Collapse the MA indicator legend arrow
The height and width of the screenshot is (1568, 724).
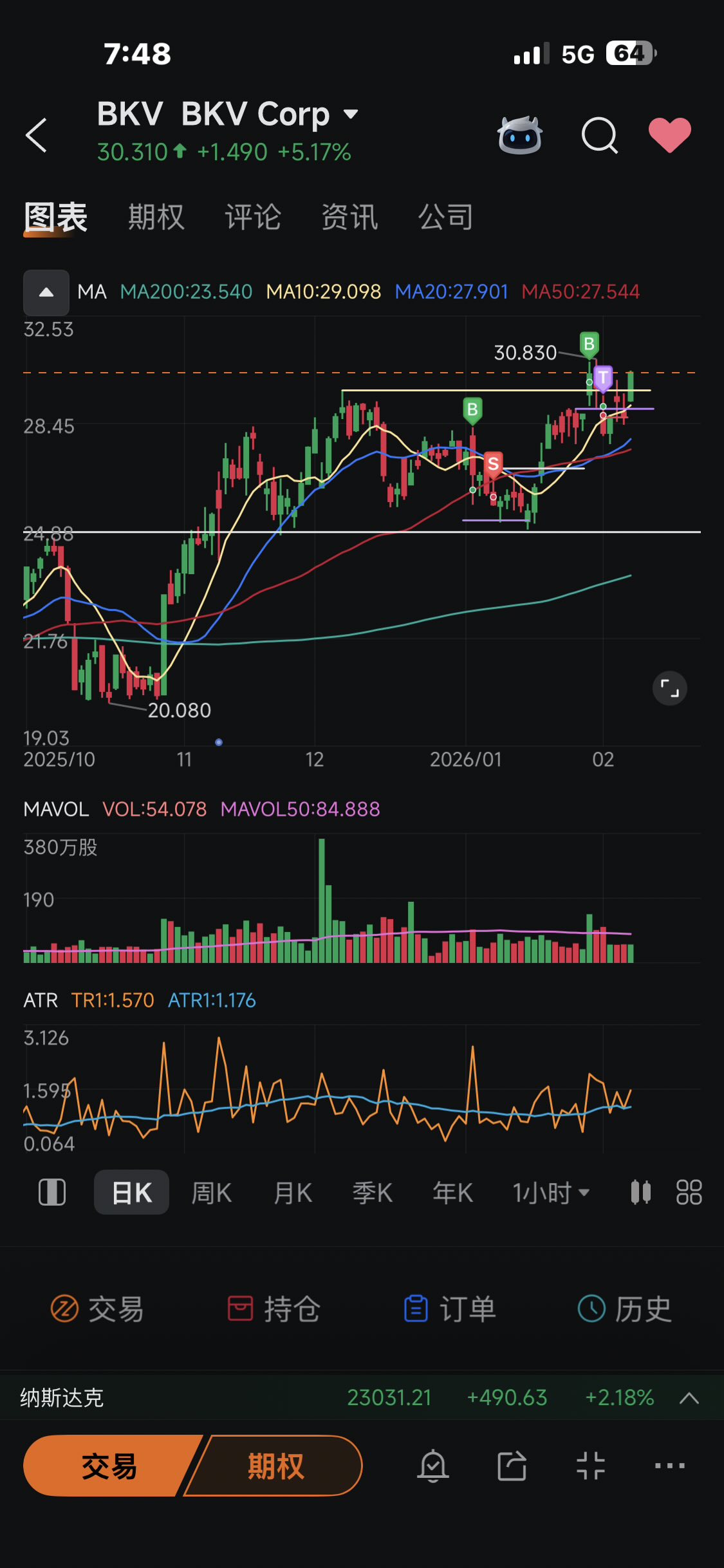point(46,292)
